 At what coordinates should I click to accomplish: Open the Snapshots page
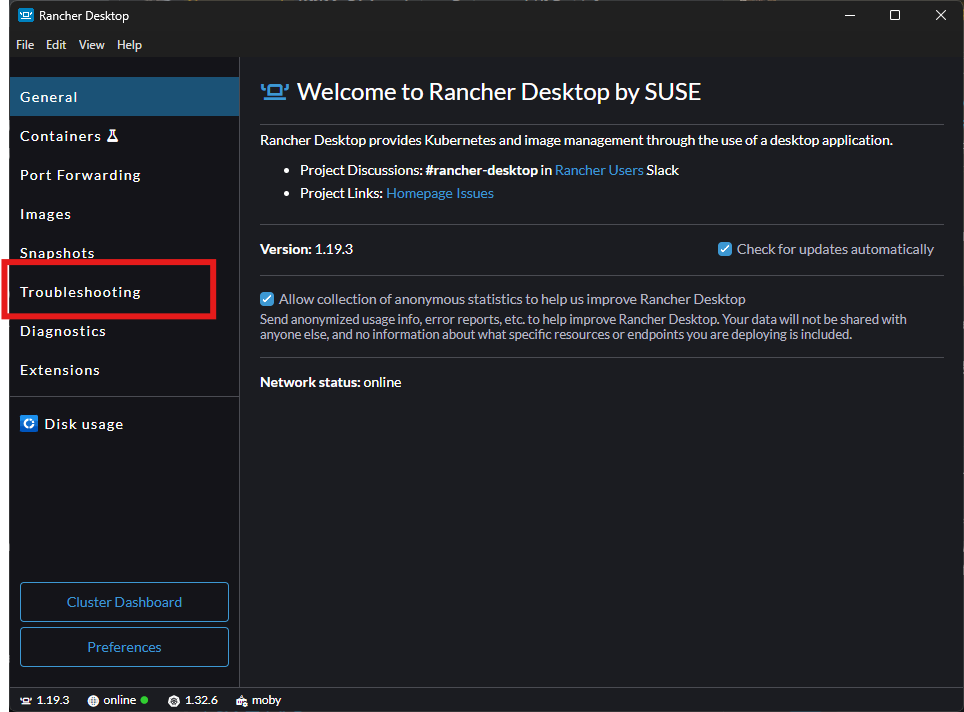[124, 253]
